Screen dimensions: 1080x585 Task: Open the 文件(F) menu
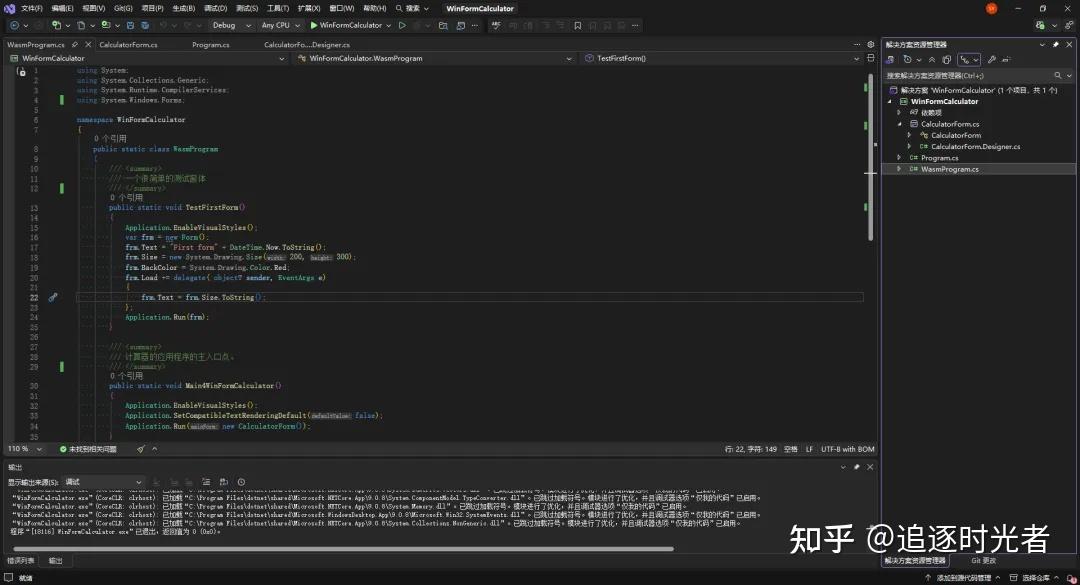(32, 8)
